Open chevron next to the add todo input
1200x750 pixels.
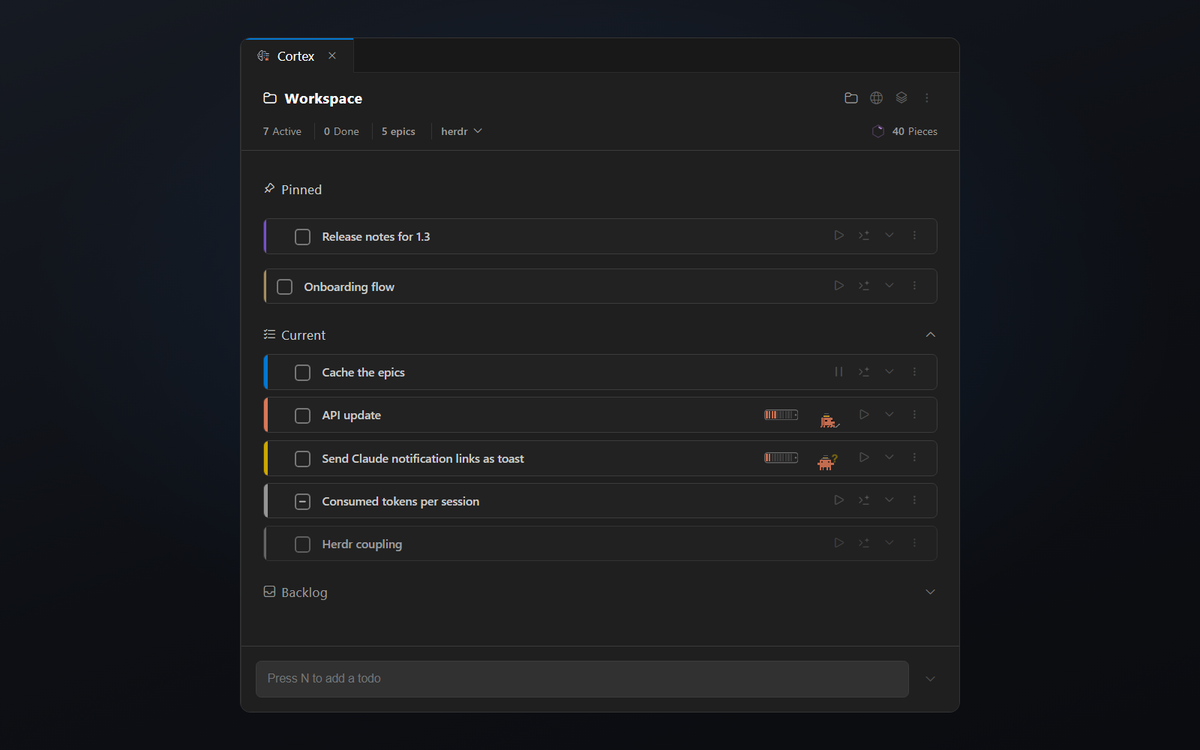pos(930,679)
